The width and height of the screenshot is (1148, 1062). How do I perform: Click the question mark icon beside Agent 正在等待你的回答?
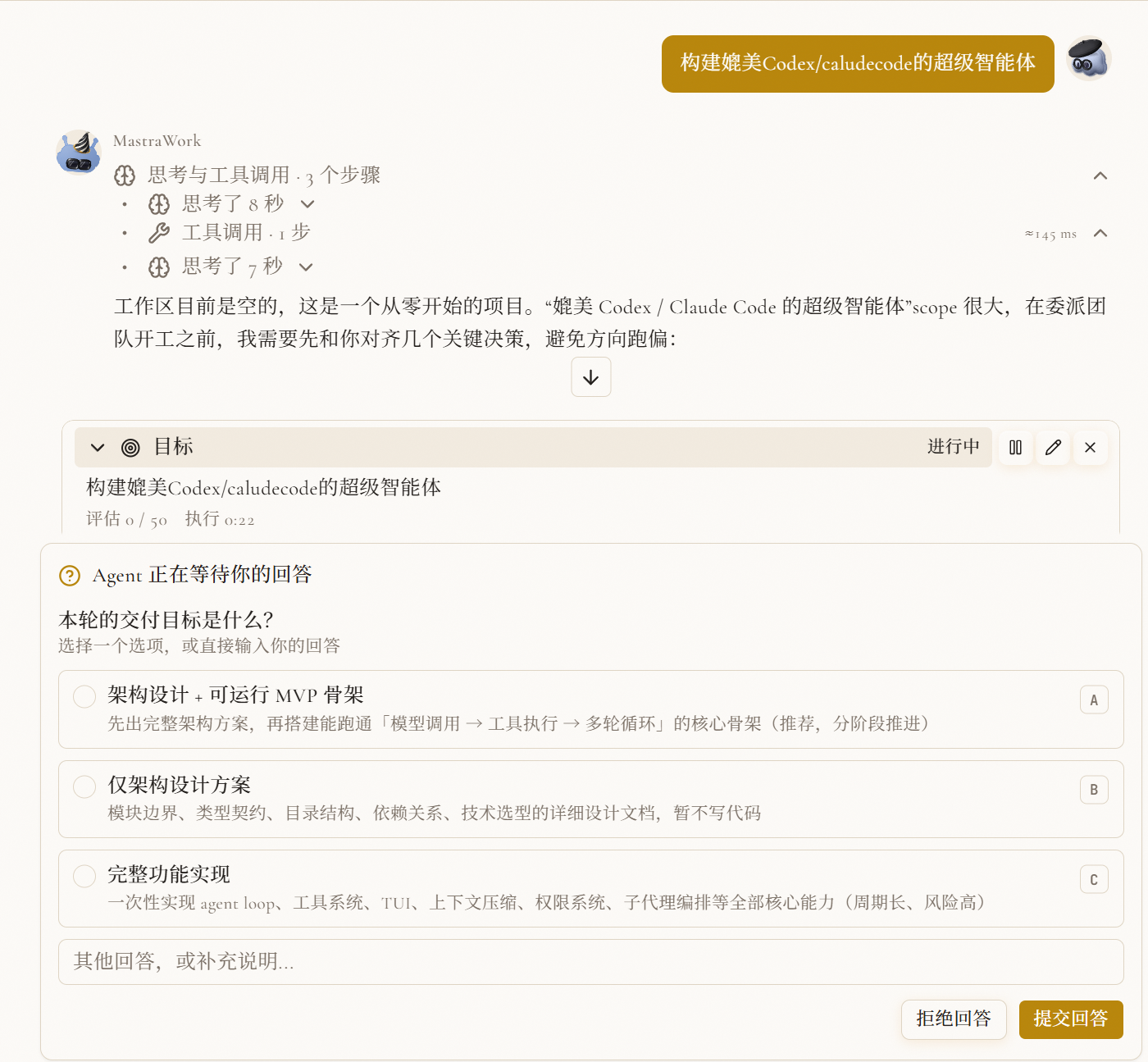coord(70,576)
